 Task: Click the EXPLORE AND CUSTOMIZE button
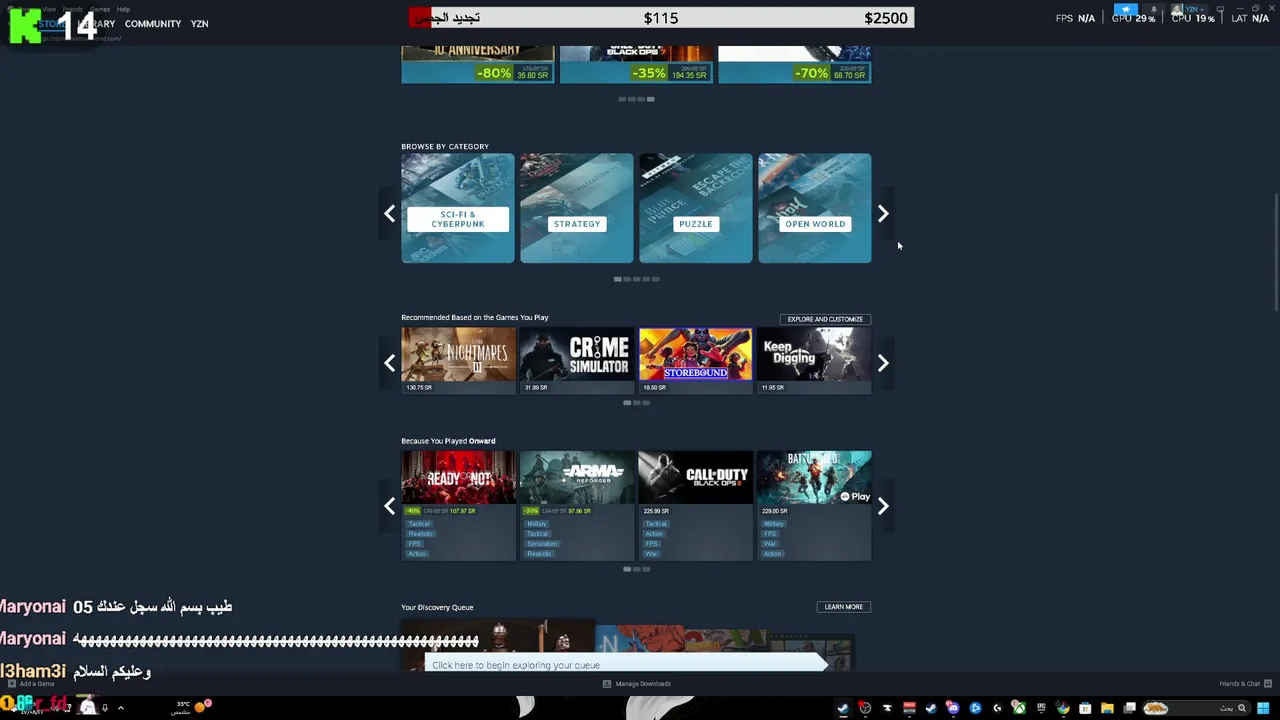[825, 319]
